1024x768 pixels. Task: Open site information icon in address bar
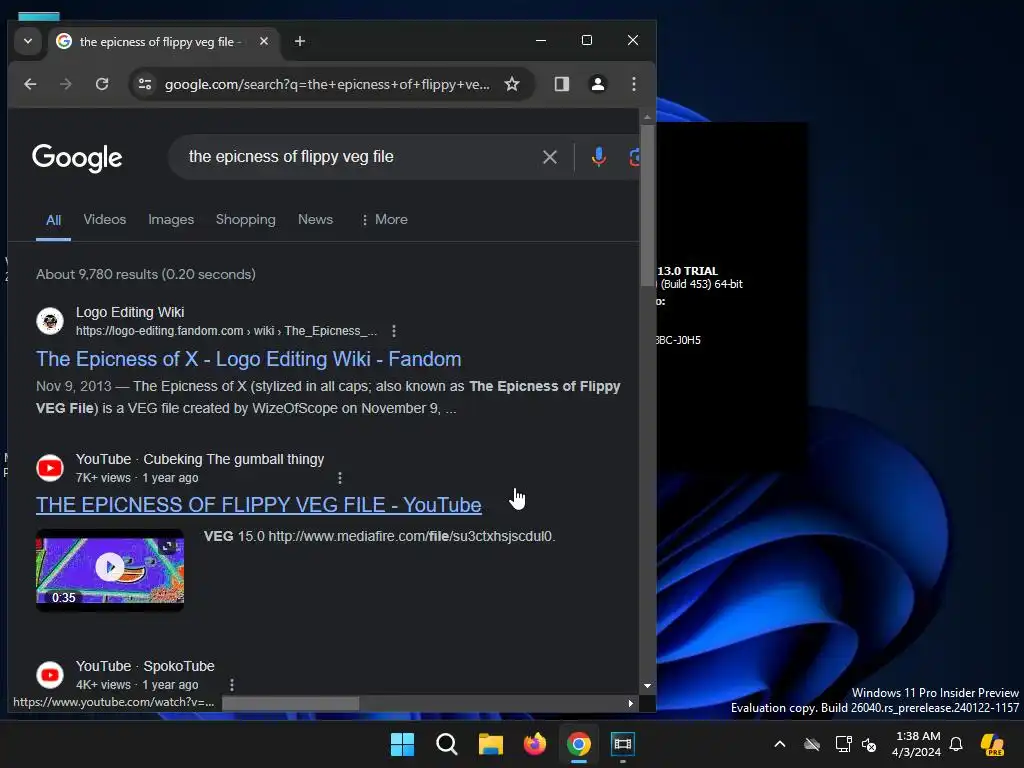(x=145, y=84)
